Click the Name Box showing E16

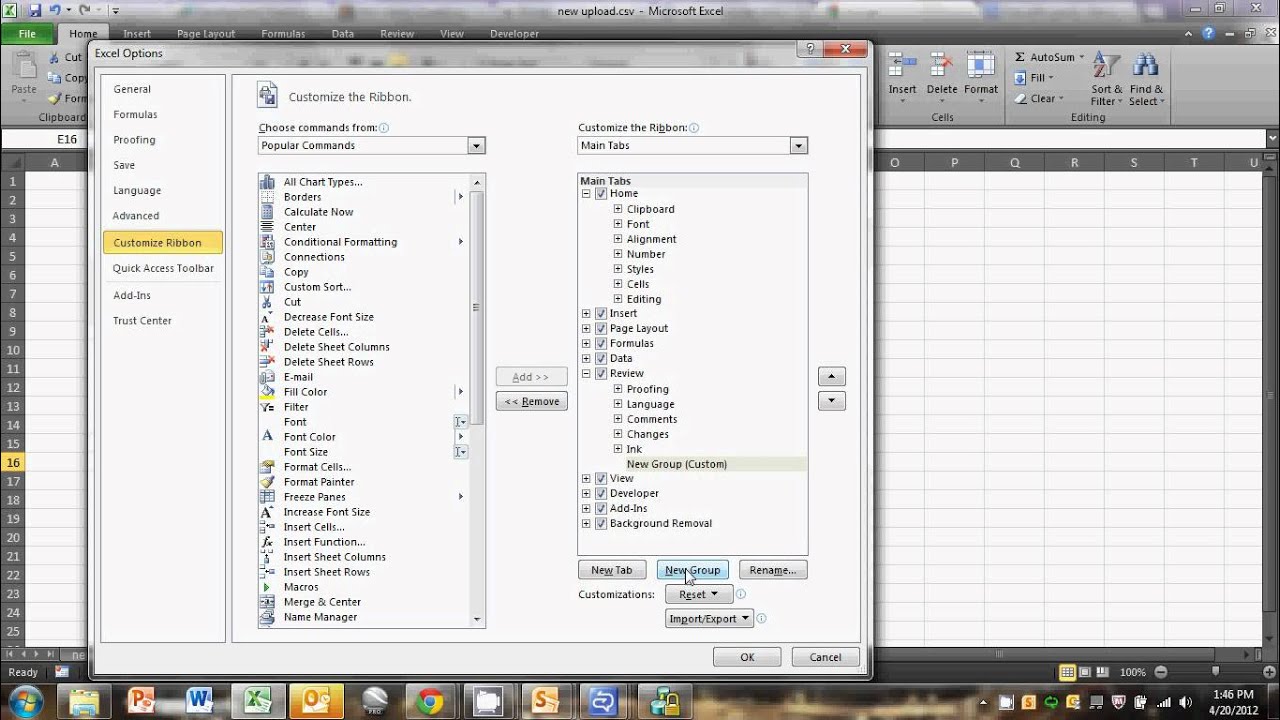67,140
